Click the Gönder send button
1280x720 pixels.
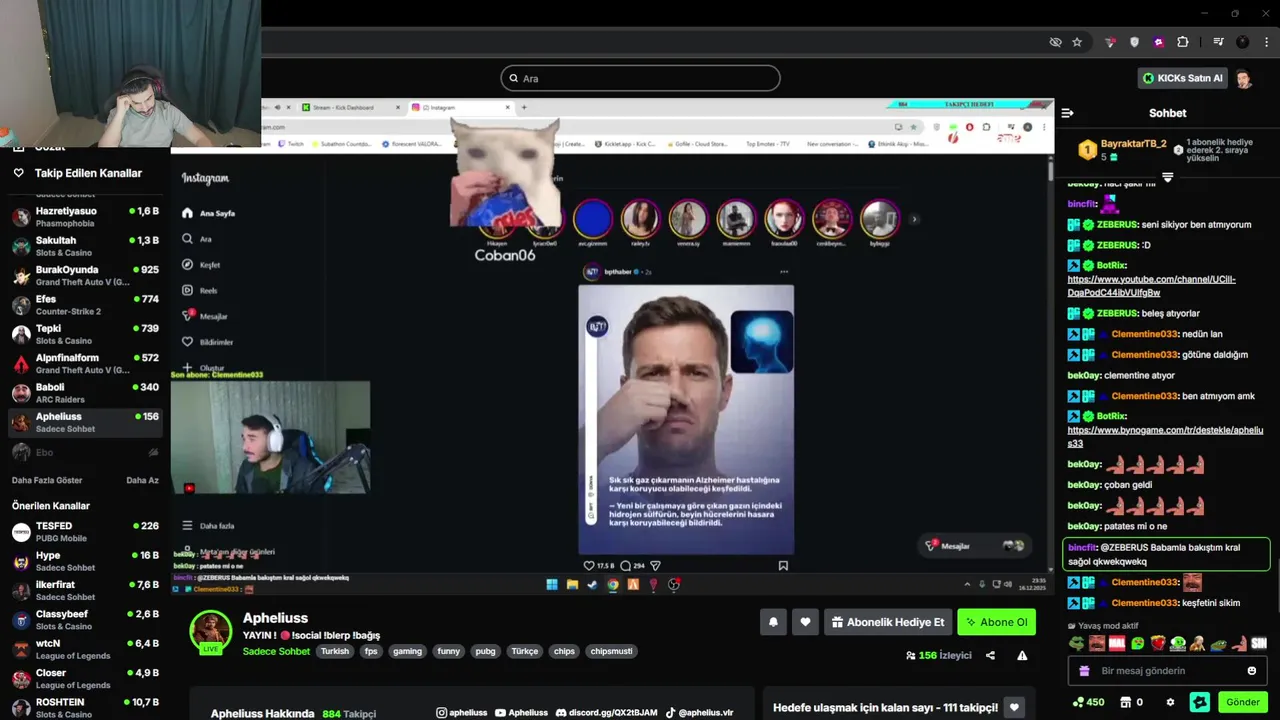[1243, 702]
